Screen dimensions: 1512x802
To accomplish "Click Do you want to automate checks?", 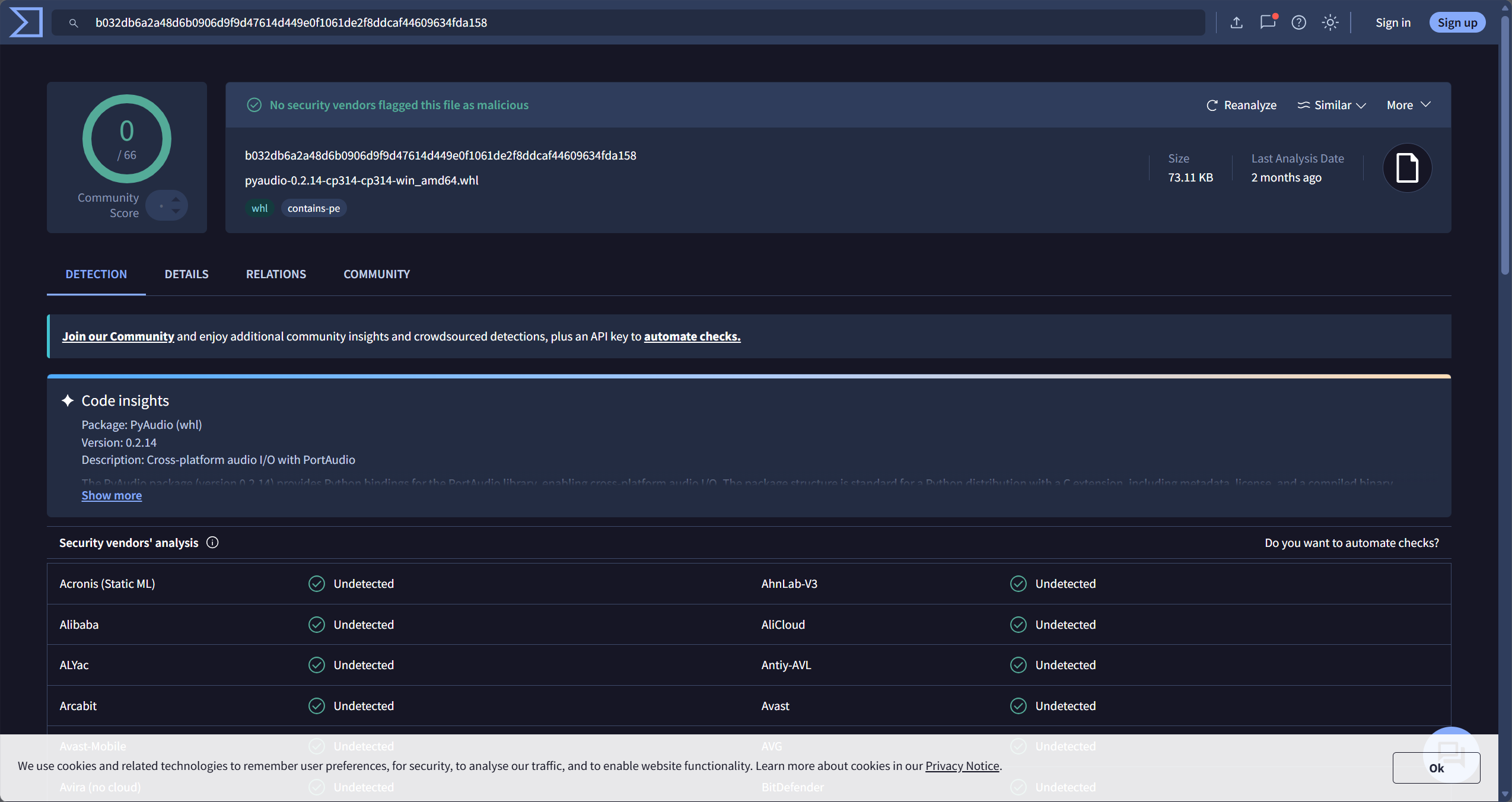I will point(1352,543).
